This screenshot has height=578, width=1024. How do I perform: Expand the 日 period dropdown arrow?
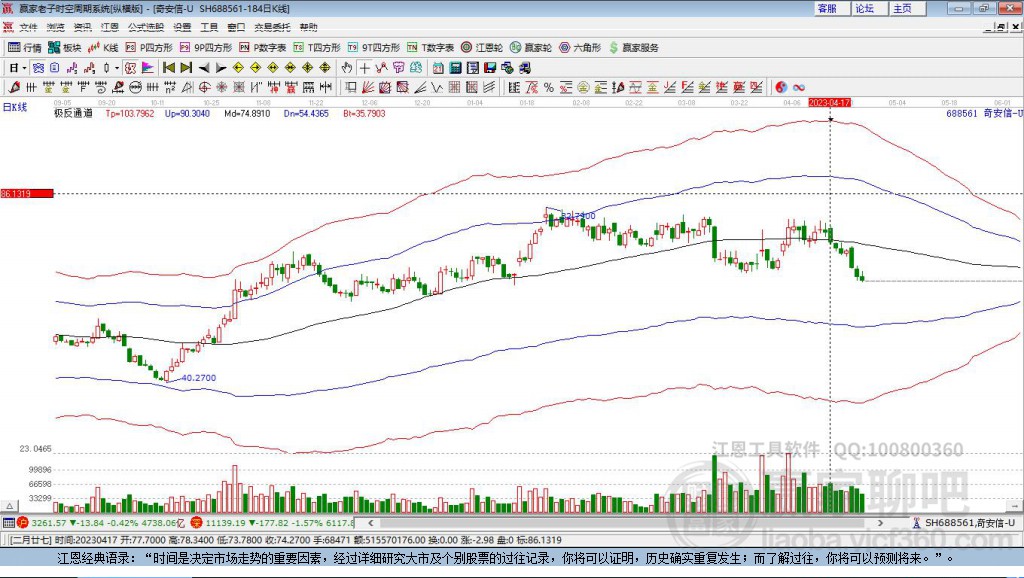pos(24,68)
